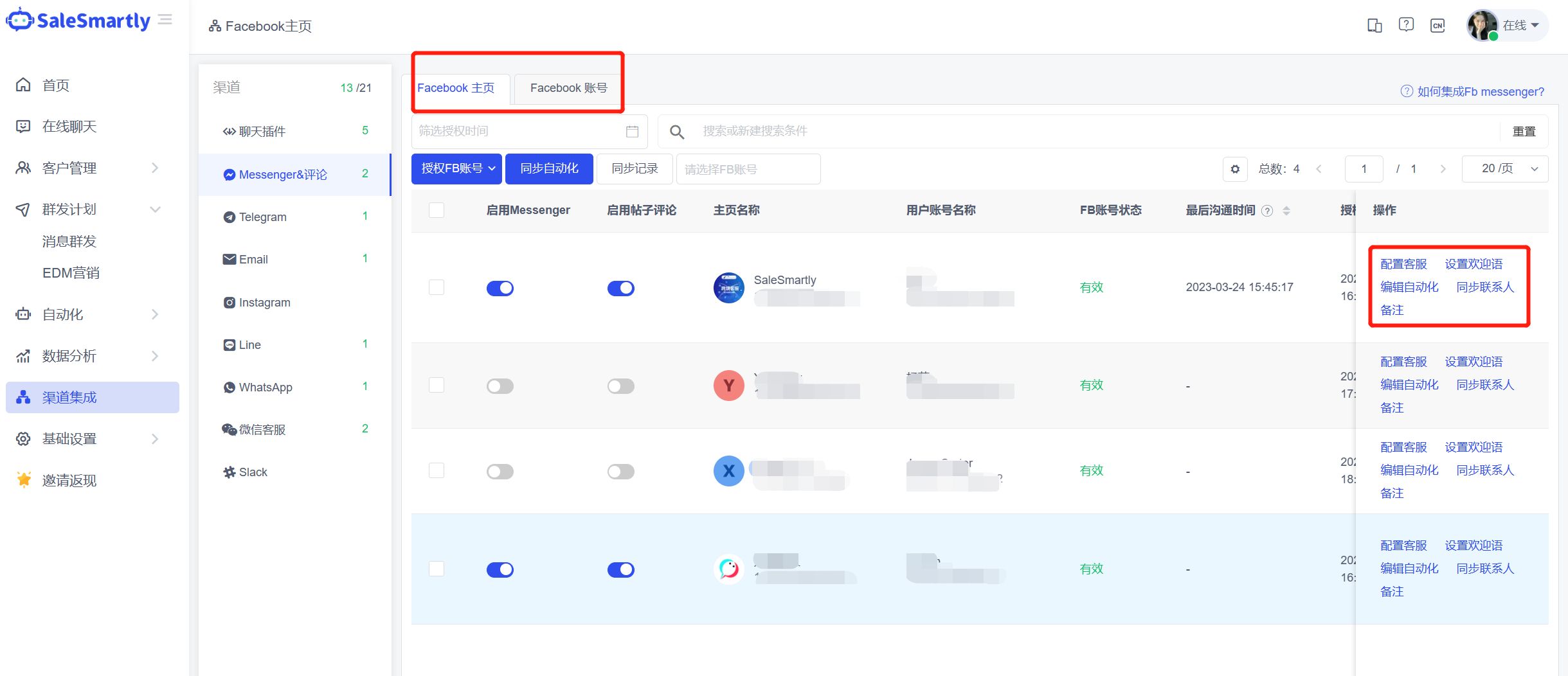1568x676 pixels.
Task: Click 同步联系人 in the X page row
Action: pyautogui.click(x=1485, y=470)
